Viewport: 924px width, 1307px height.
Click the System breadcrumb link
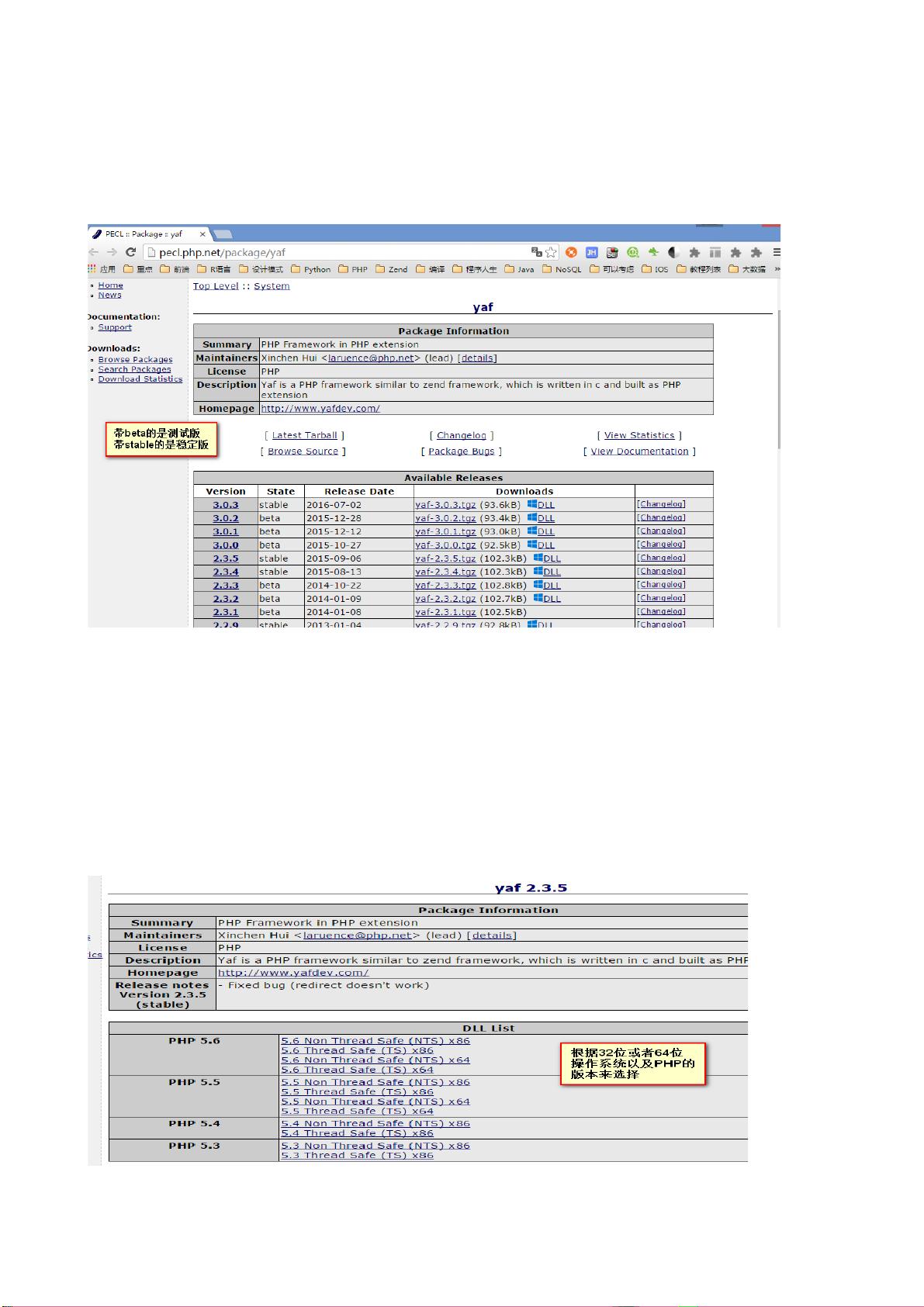pyautogui.click(x=272, y=286)
